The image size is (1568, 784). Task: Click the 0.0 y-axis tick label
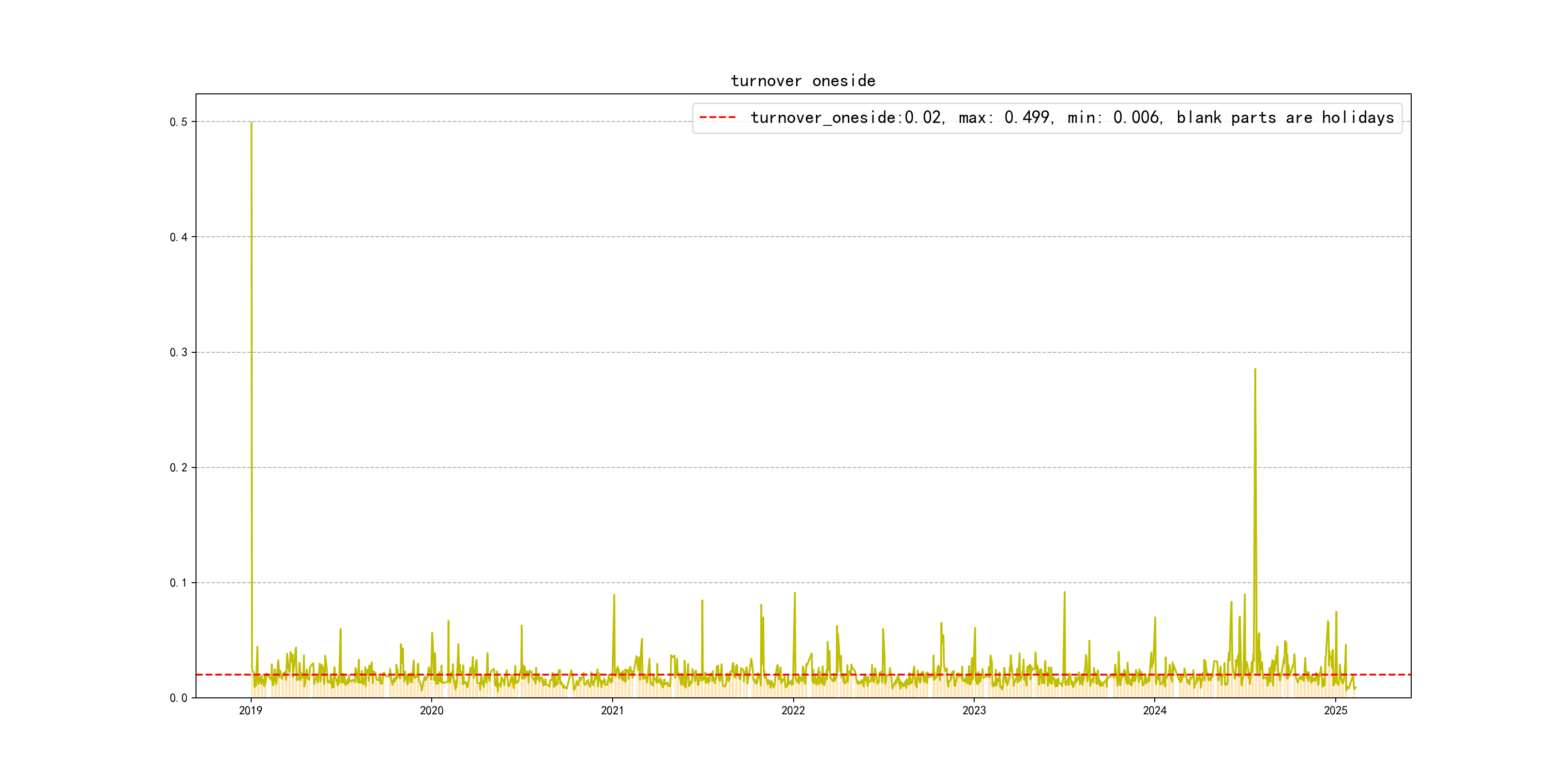click(179, 698)
